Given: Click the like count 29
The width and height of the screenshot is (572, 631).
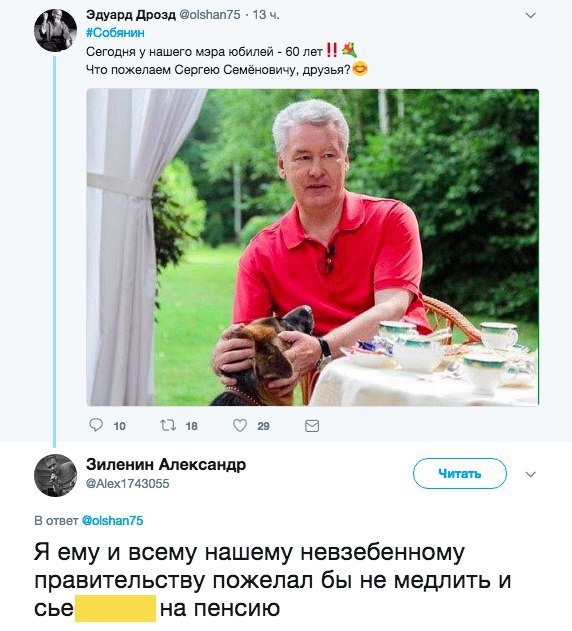Looking at the screenshot, I should pos(263,426).
